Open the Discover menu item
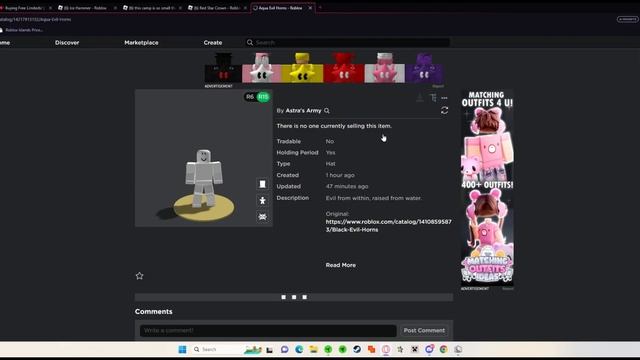 67,42
